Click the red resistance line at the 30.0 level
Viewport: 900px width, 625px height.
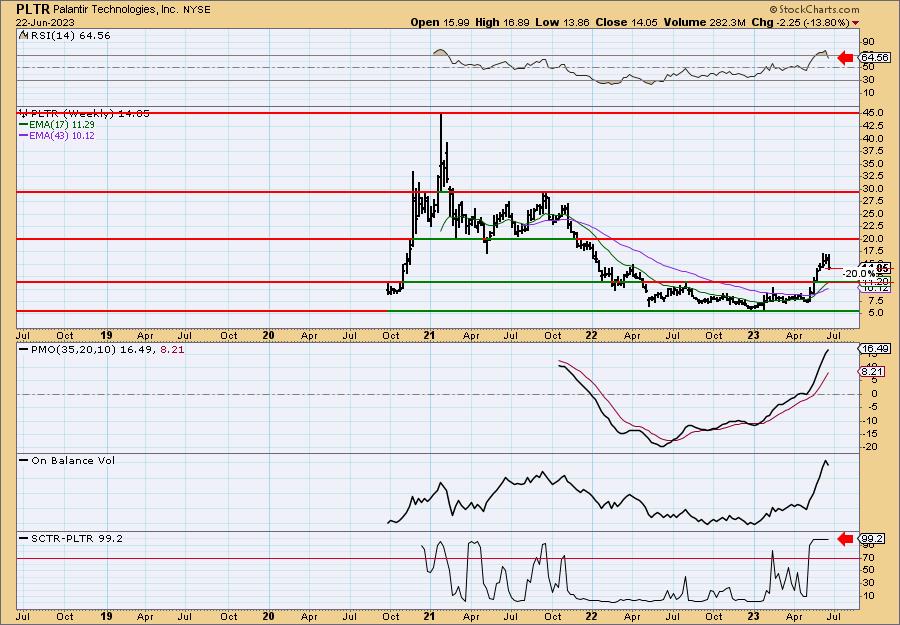(438, 192)
